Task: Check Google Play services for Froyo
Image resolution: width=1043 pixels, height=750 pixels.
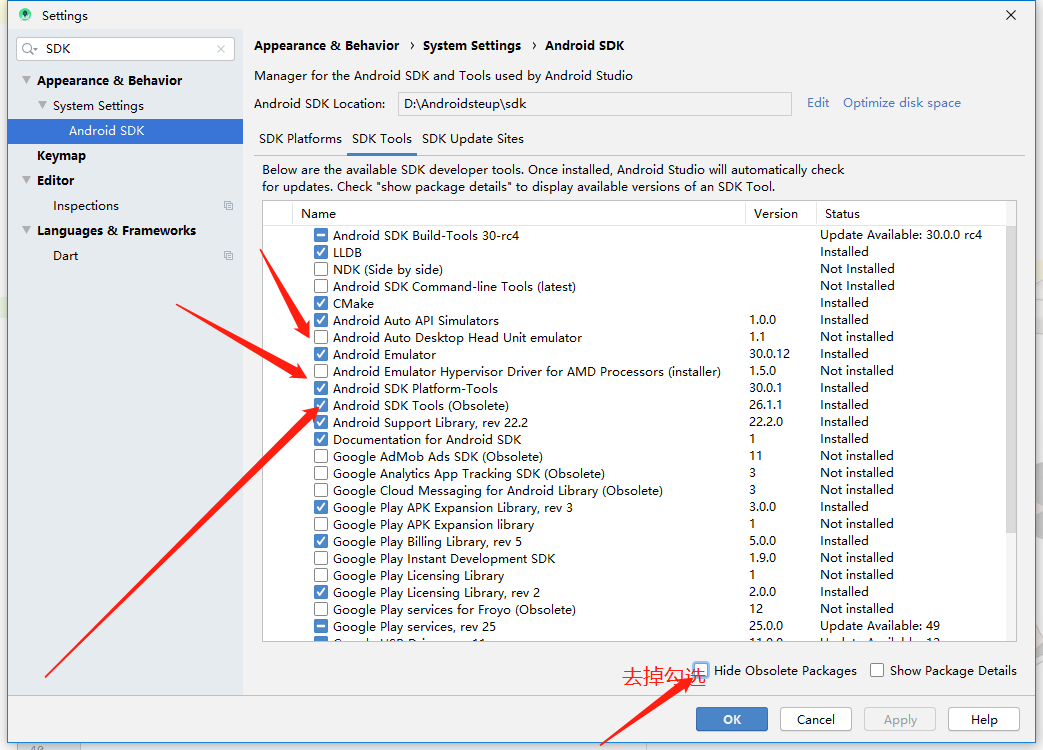Action: point(321,609)
